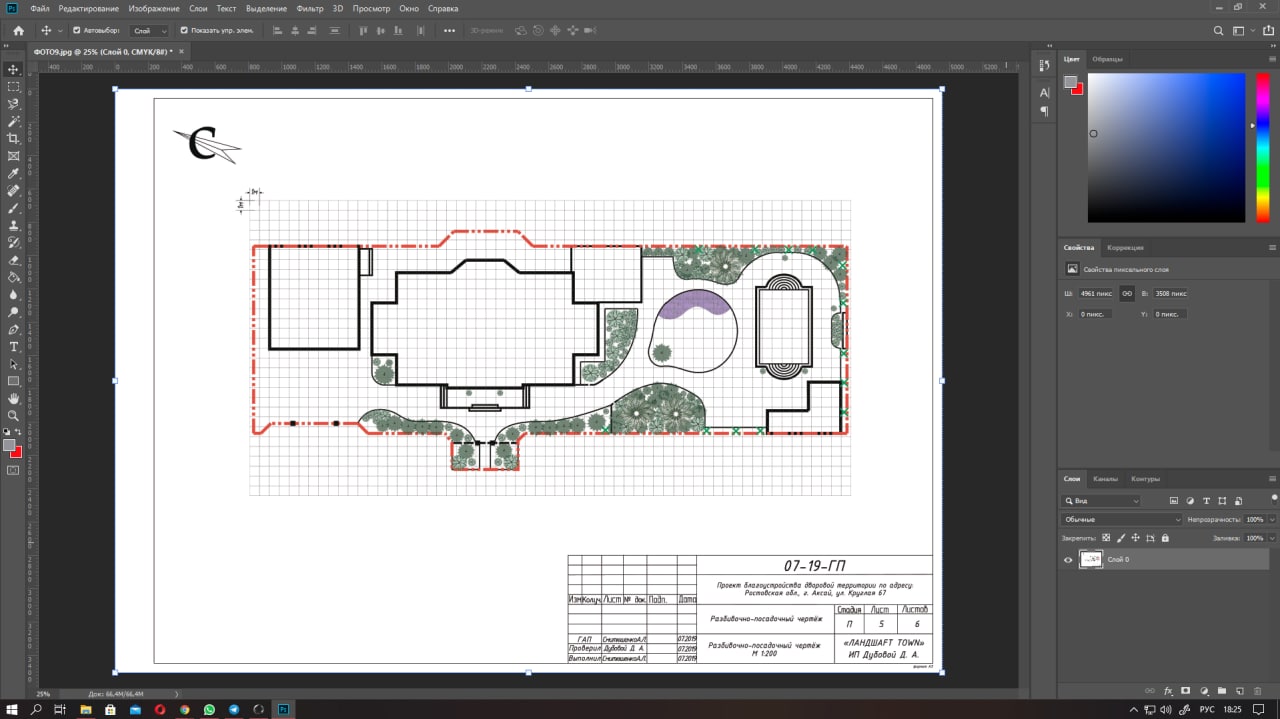The image size is (1280, 719).
Task: Select the Clone Stamp tool
Action: (13, 225)
